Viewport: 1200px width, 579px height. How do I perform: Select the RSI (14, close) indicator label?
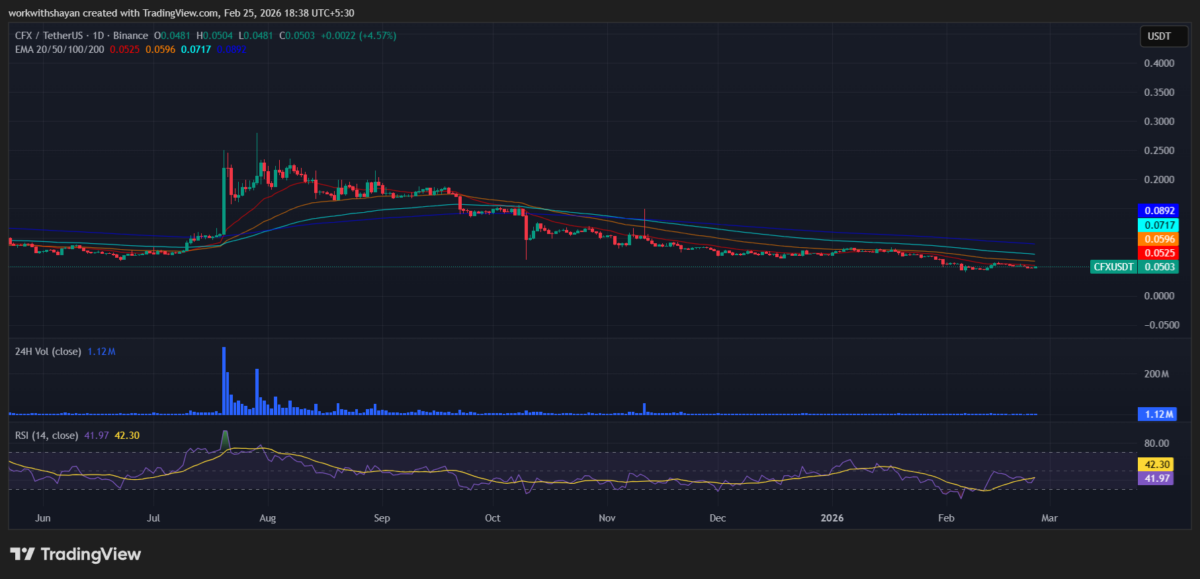coord(45,435)
